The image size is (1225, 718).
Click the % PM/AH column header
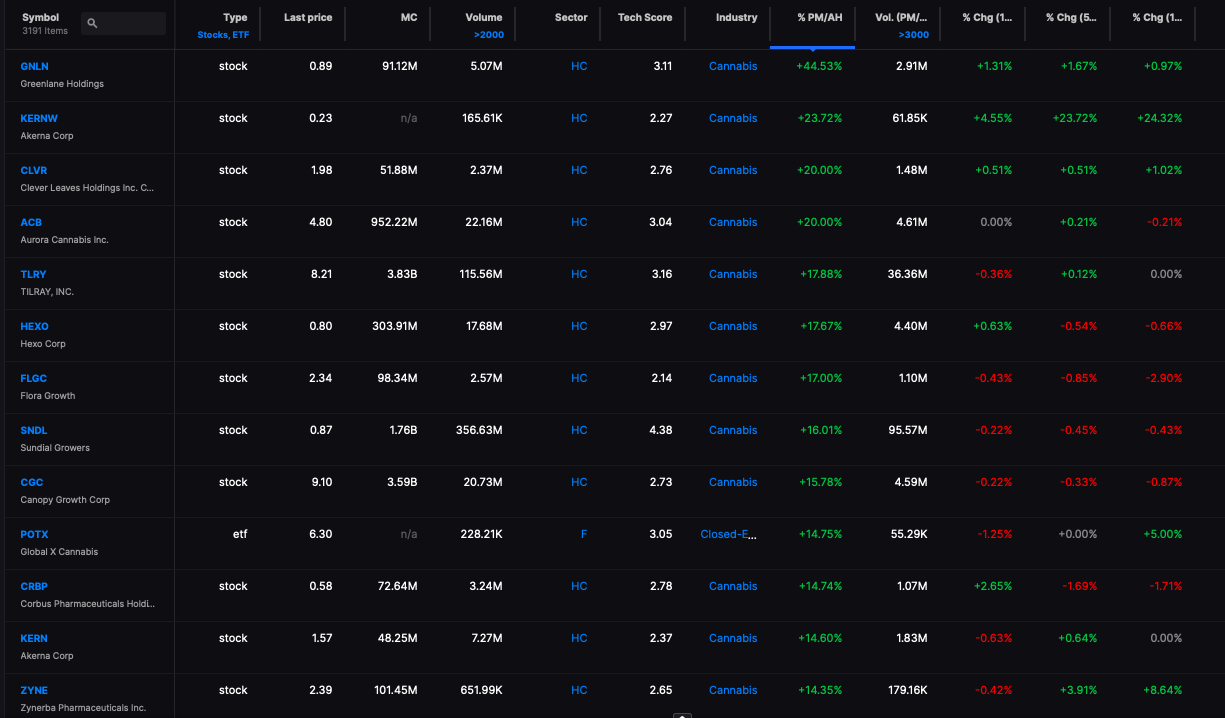coord(820,17)
